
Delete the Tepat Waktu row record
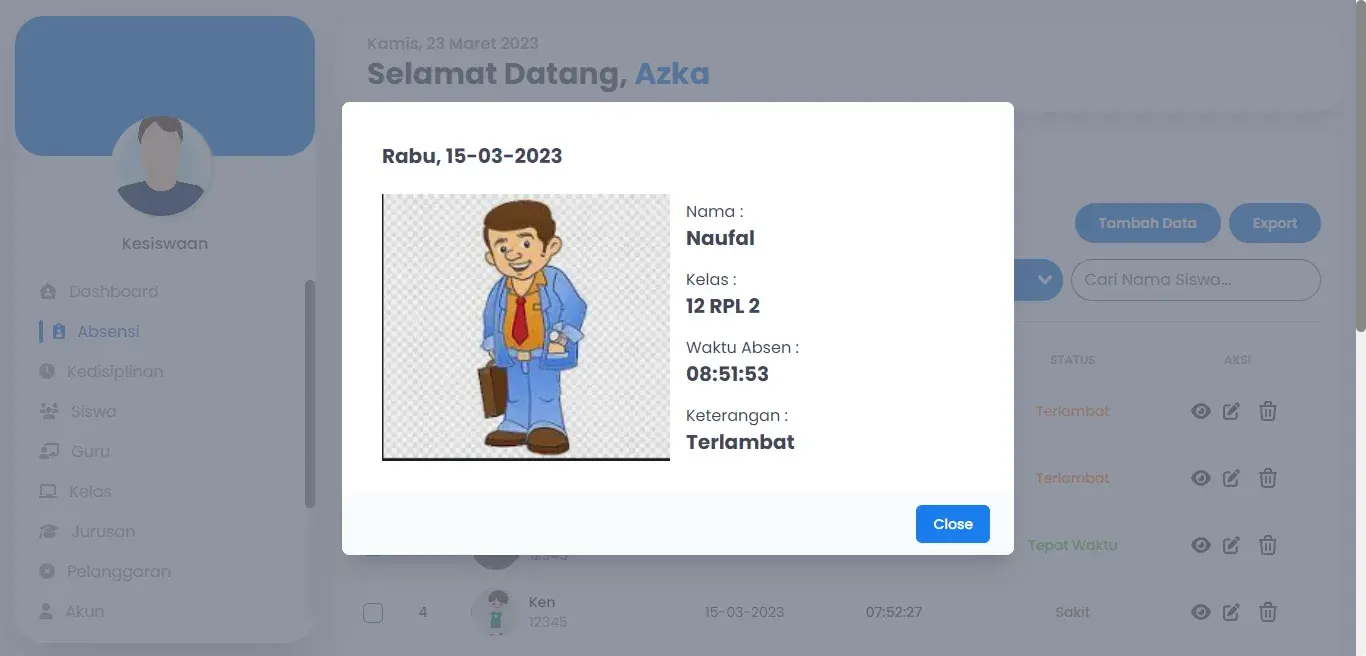pyautogui.click(x=1268, y=545)
